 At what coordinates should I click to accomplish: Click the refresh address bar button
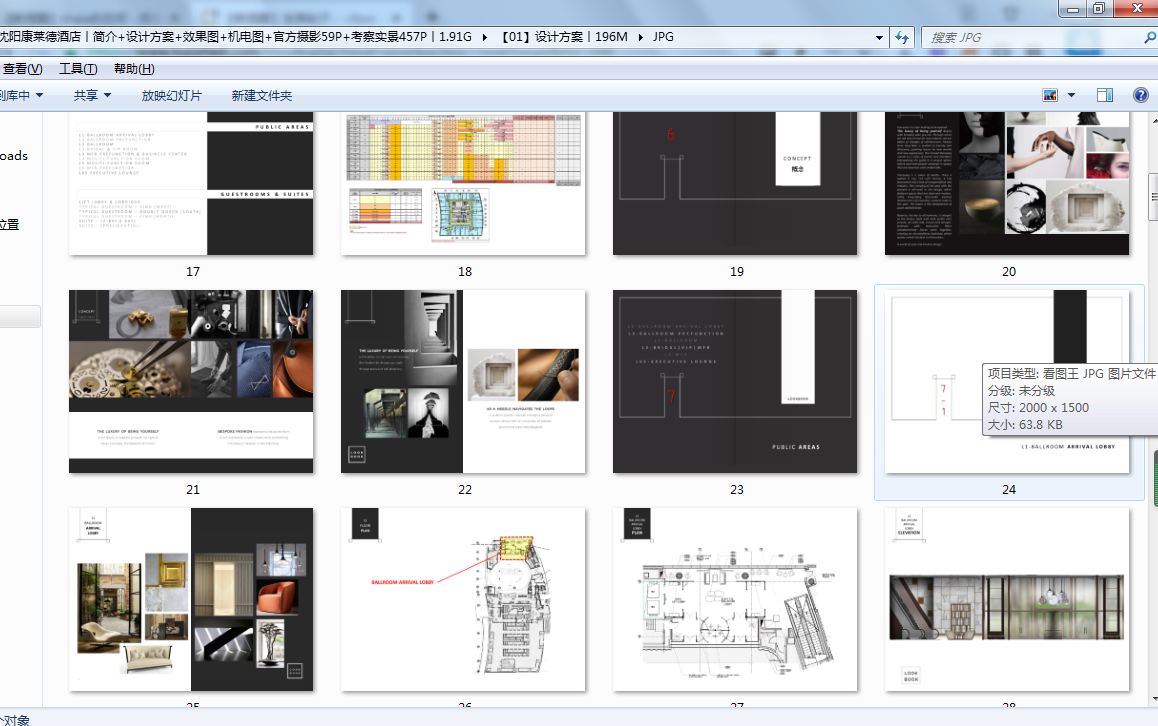tap(902, 37)
